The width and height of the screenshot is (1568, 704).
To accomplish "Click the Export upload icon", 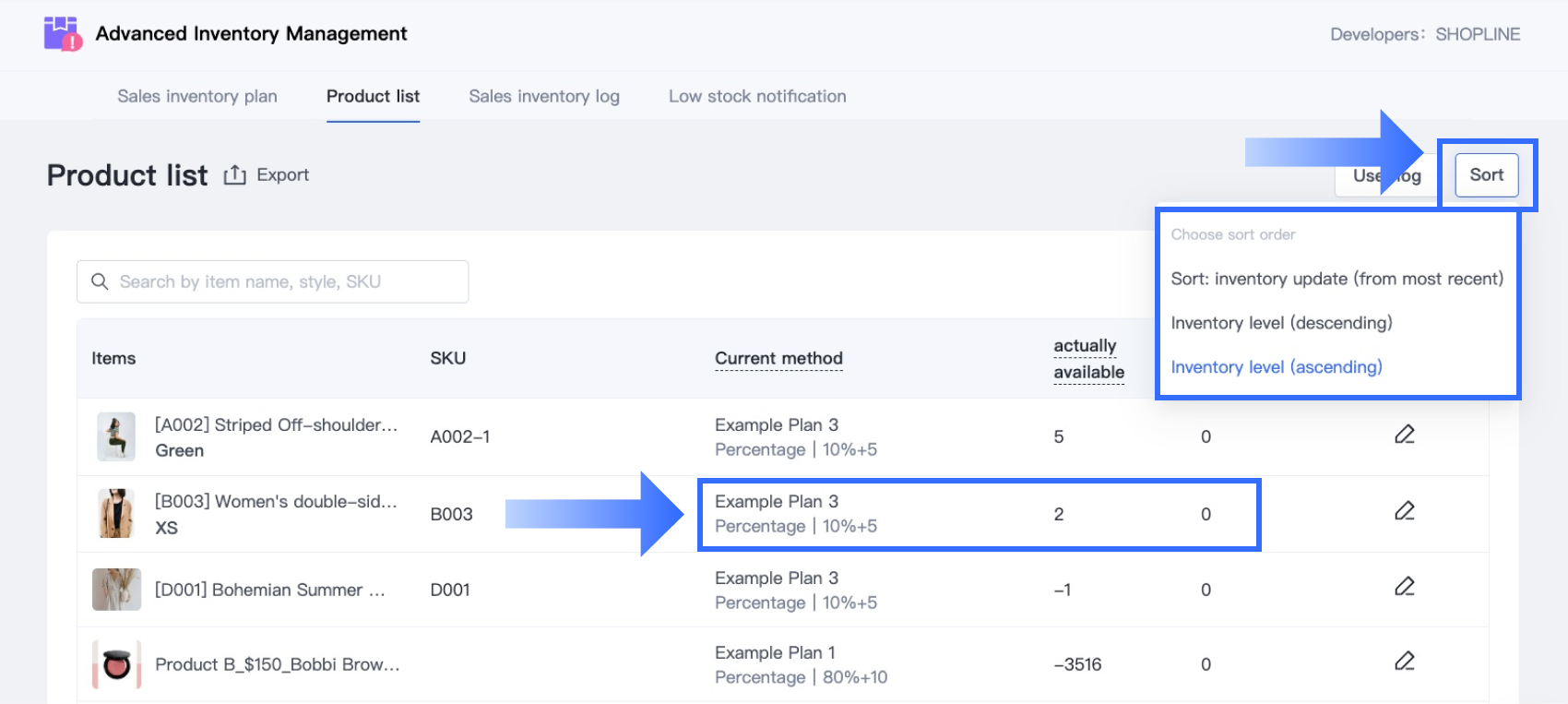I will point(234,175).
